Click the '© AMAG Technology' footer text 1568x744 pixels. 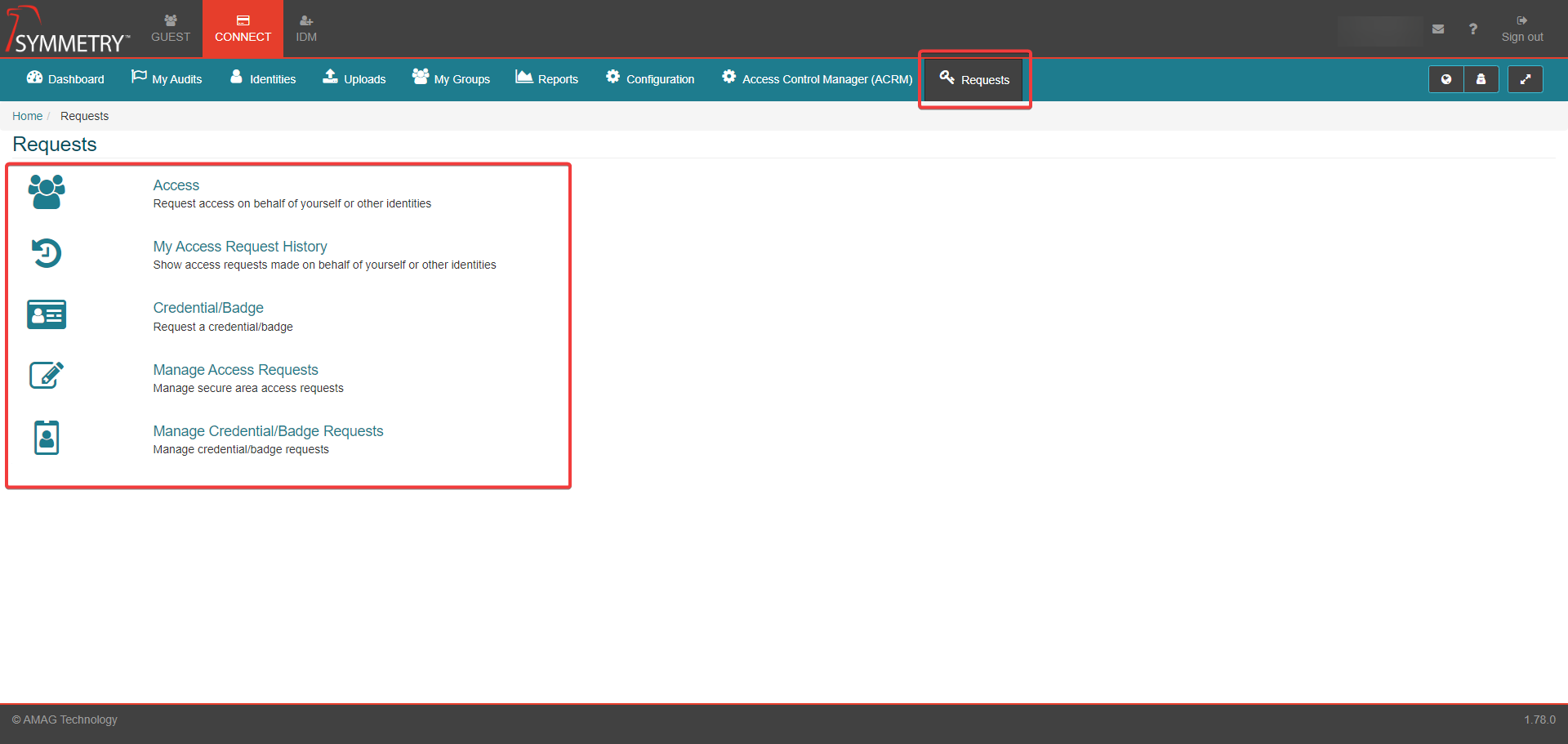[x=65, y=719]
